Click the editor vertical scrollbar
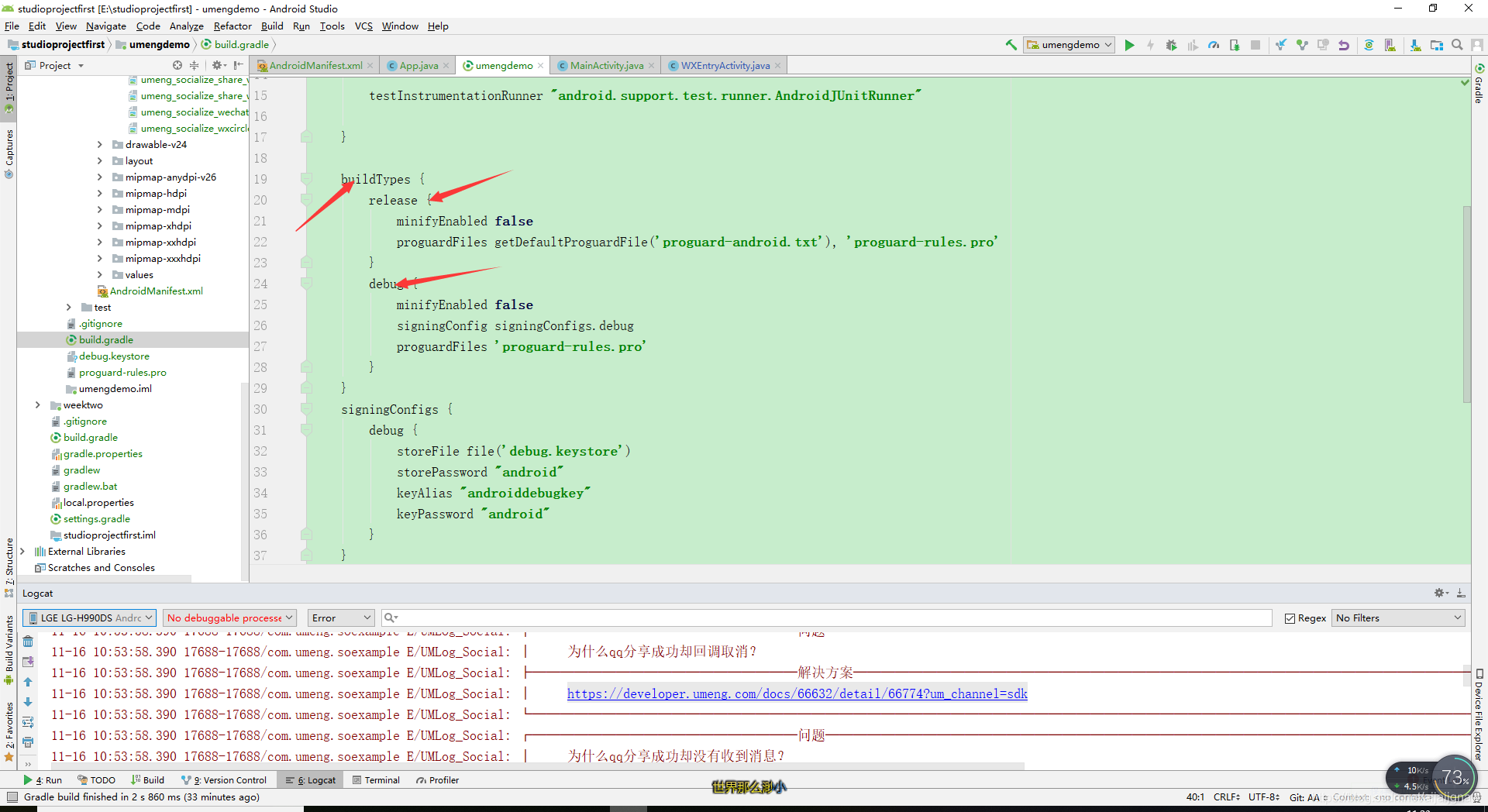Screen dimensions: 1488x812 click(x=1466, y=304)
